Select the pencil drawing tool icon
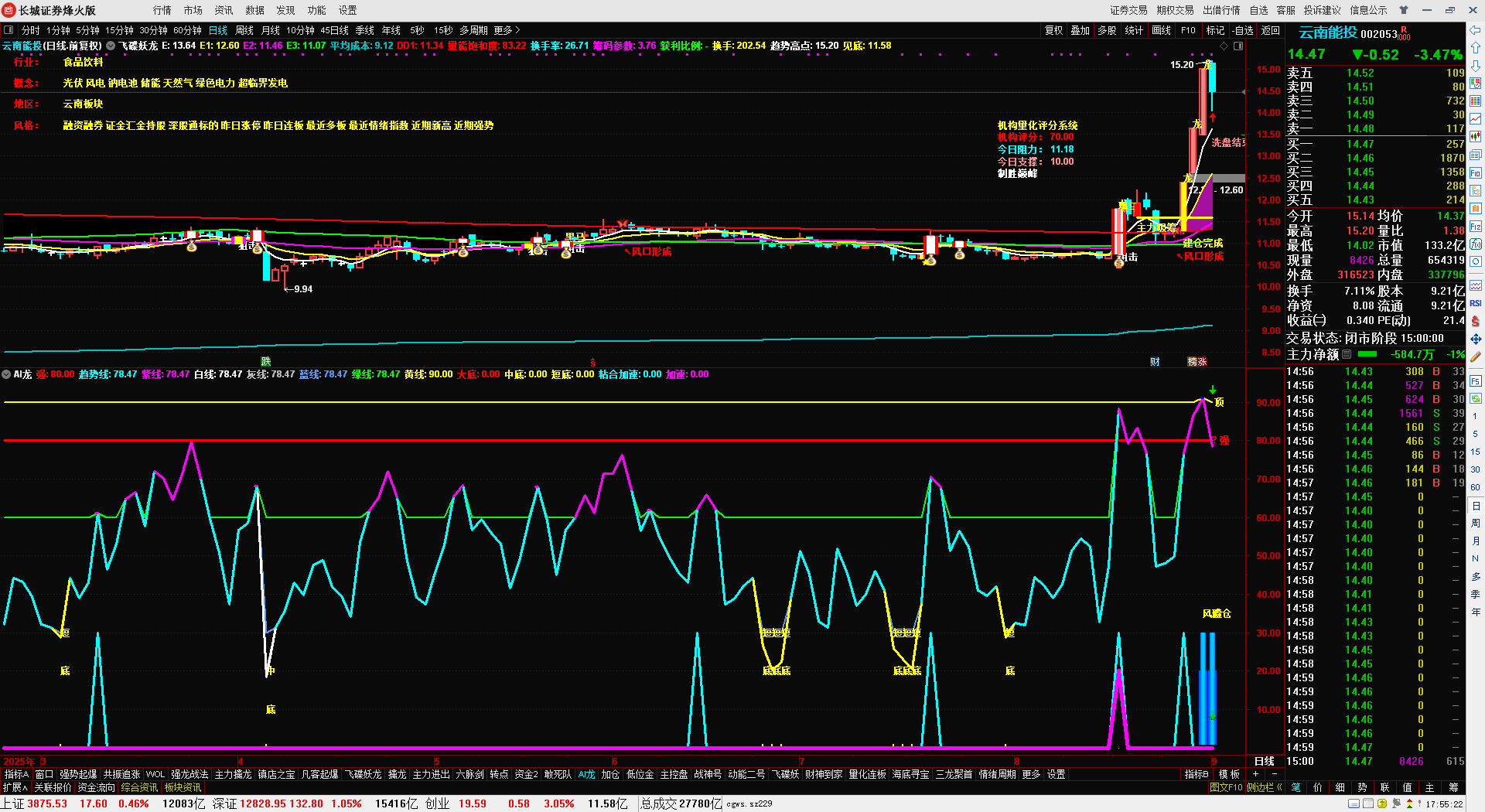 (1476, 357)
